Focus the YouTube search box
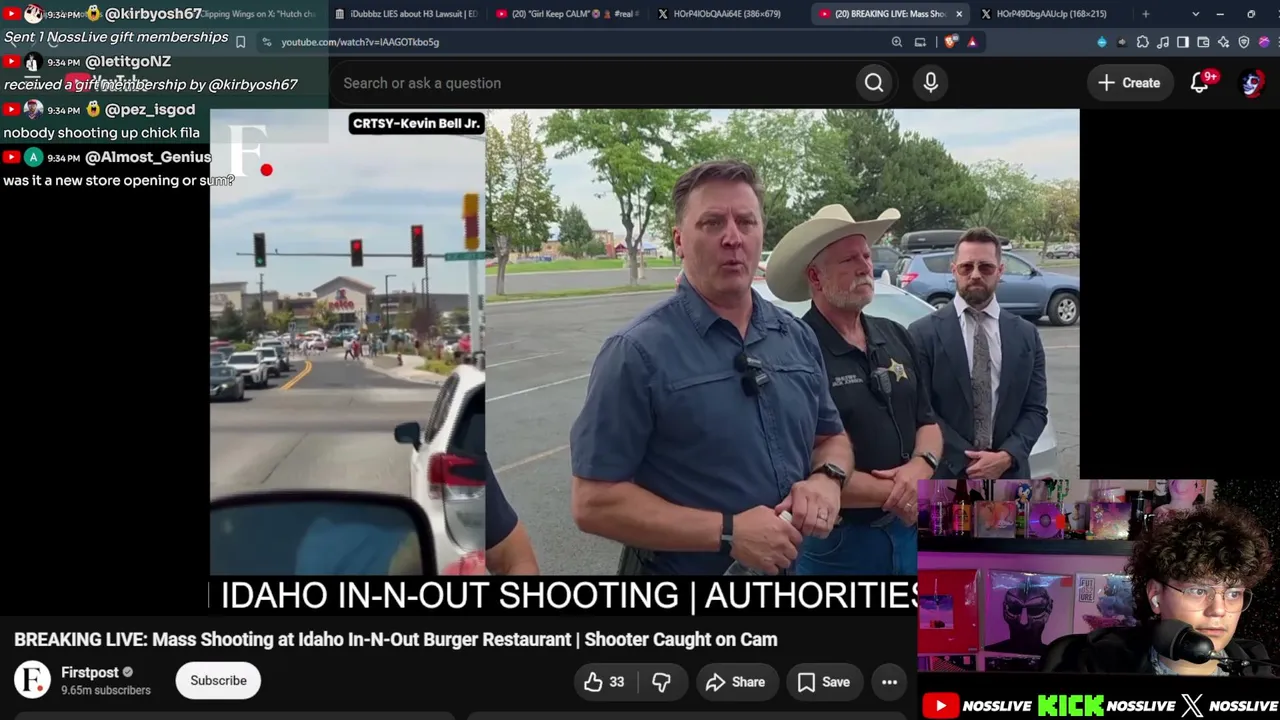Viewport: 1280px width, 720px height. point(594,83)
